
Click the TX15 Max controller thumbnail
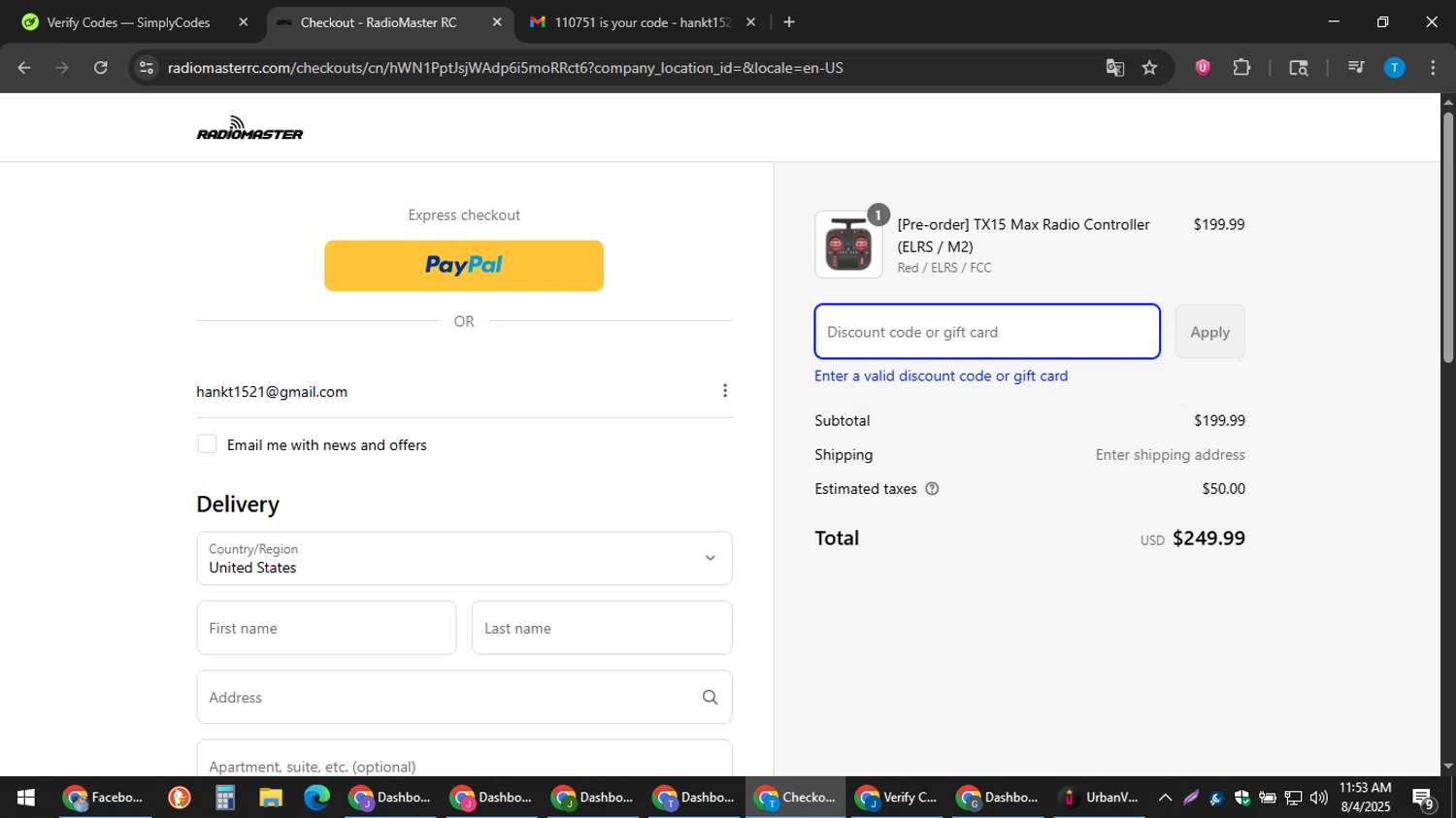tap(848, 245)
